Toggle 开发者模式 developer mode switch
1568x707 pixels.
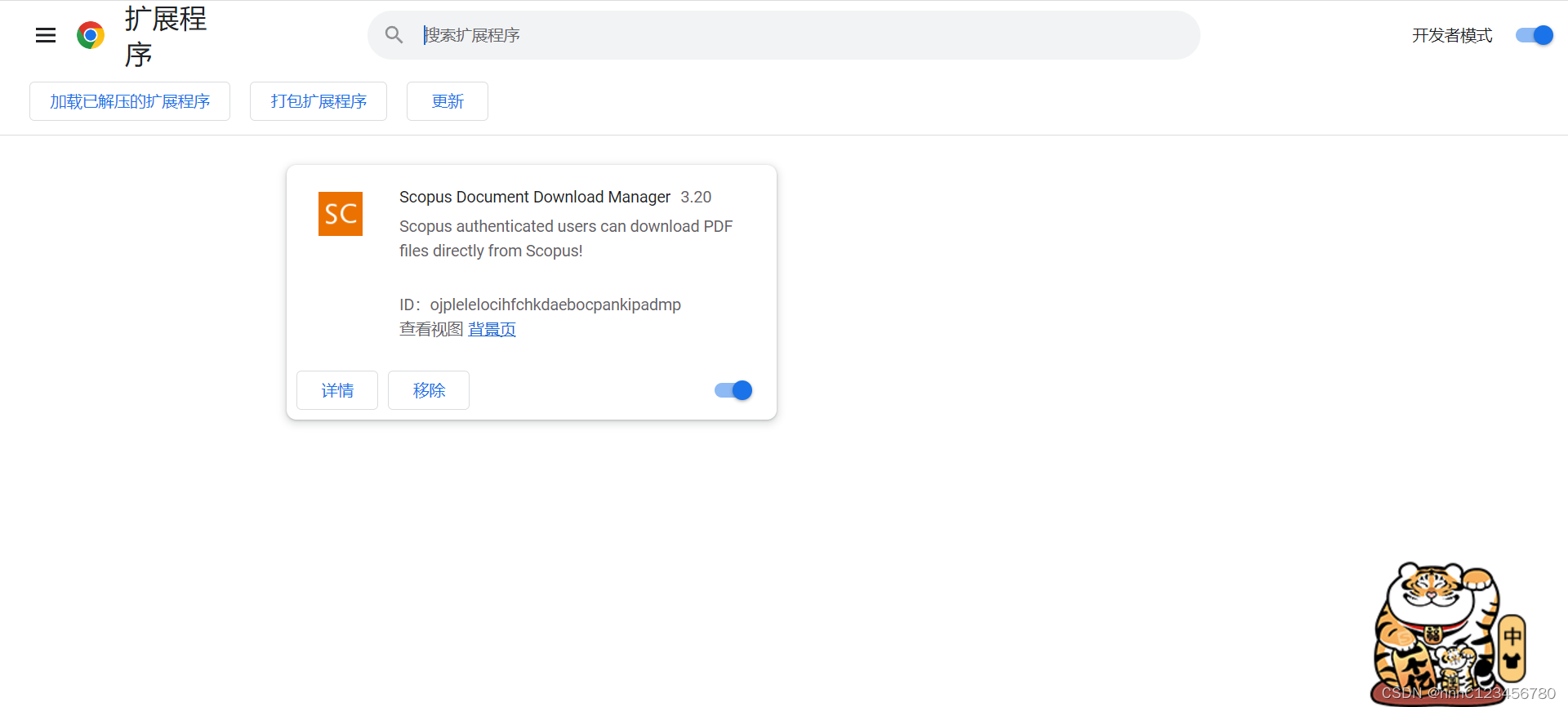coord(1534,35)
